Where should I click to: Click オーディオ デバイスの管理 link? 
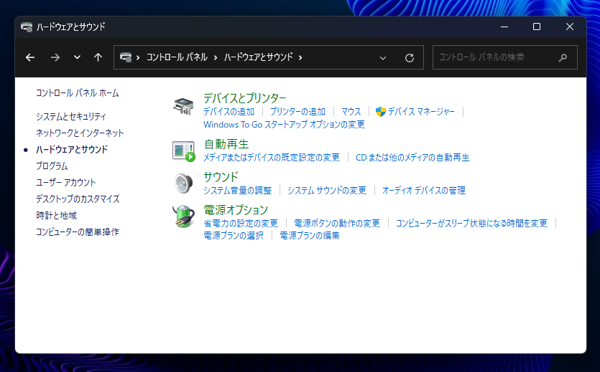coord(424,190)
